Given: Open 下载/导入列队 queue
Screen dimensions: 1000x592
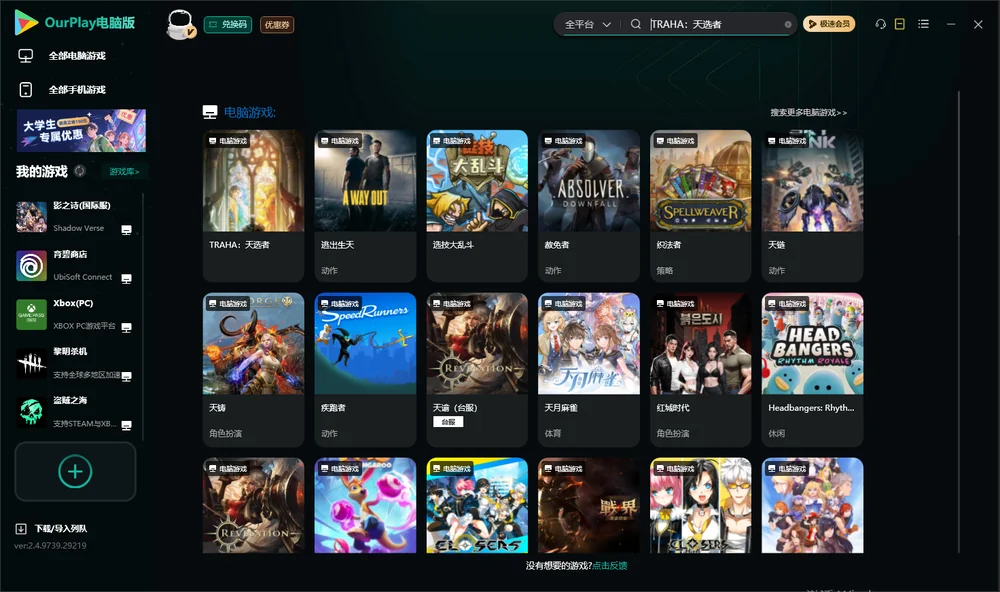Looking at the screenshot, I should click(x=61, y=528).
